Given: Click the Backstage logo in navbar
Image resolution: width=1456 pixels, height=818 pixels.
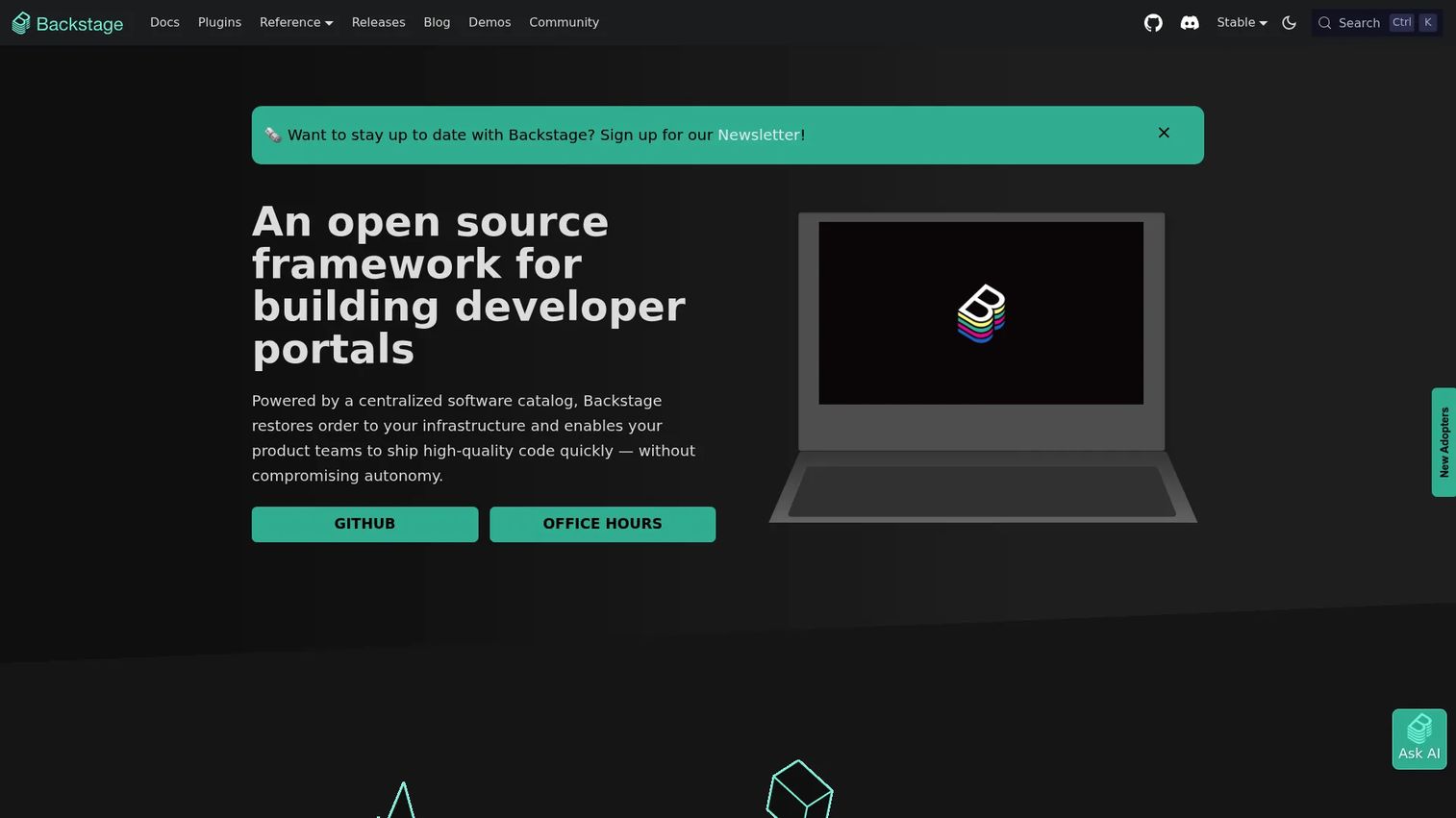Looking at the screenshot, I should tap(67, 23).
